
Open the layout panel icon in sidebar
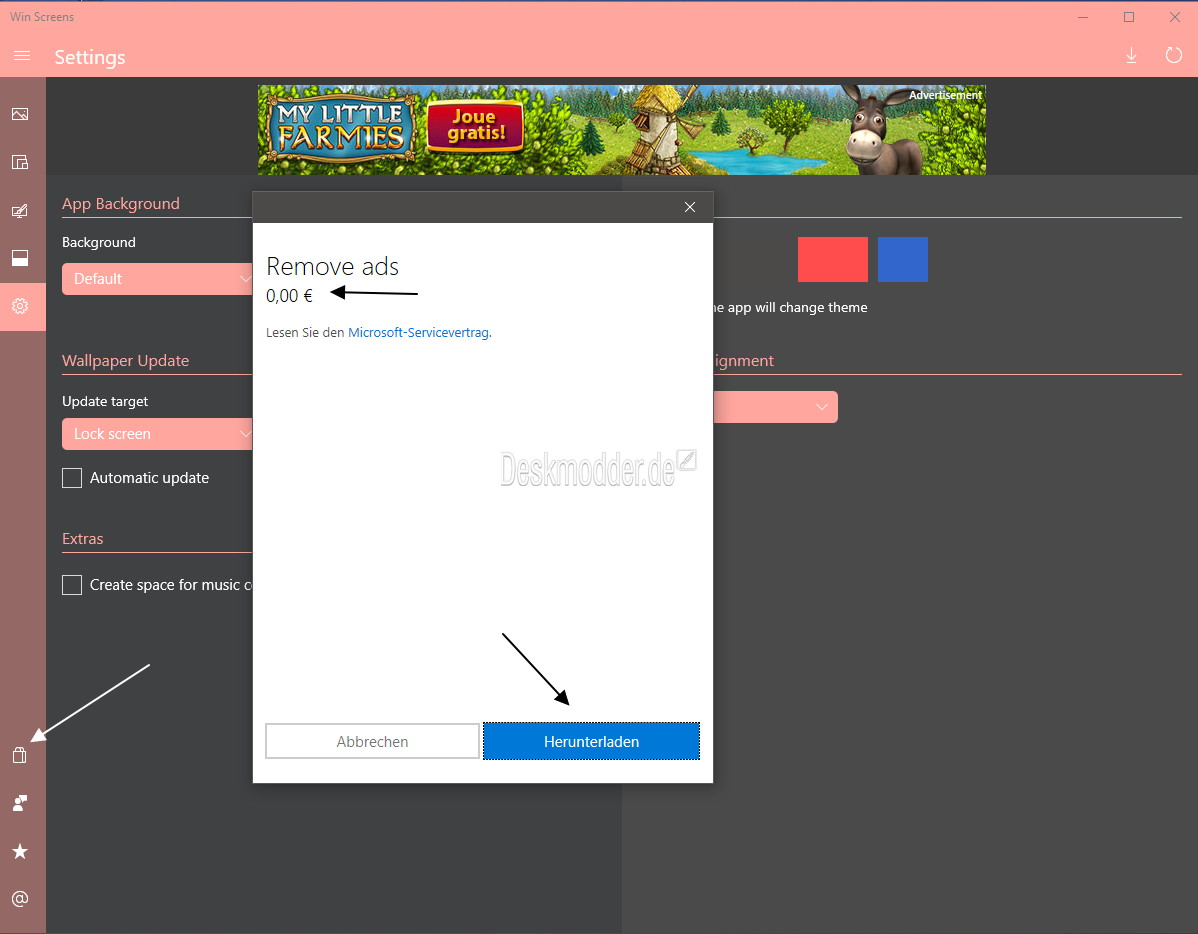tap(20, 162)
